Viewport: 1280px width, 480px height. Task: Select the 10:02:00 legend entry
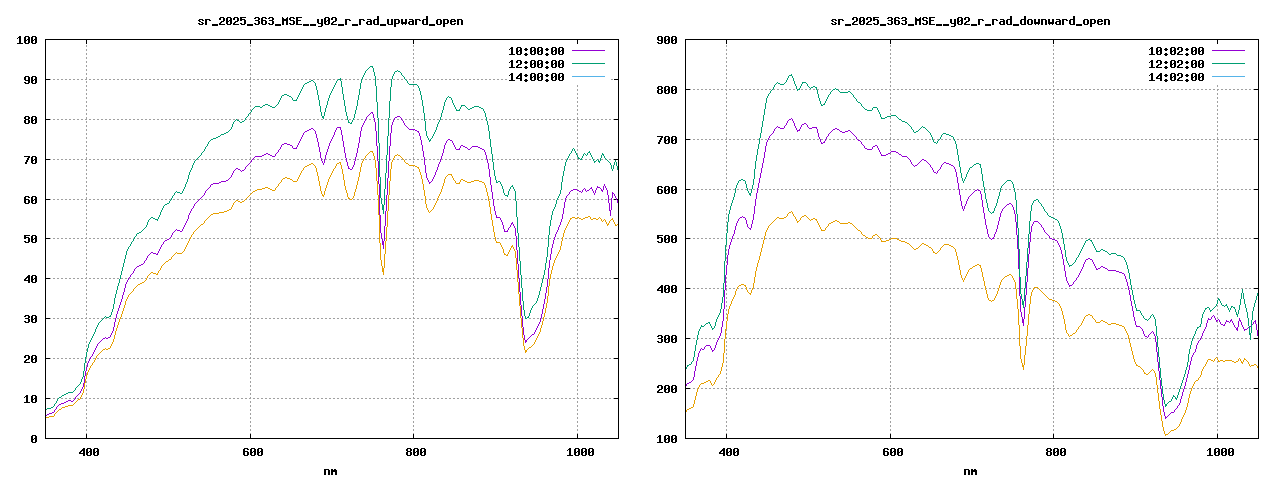point(1176,51)
